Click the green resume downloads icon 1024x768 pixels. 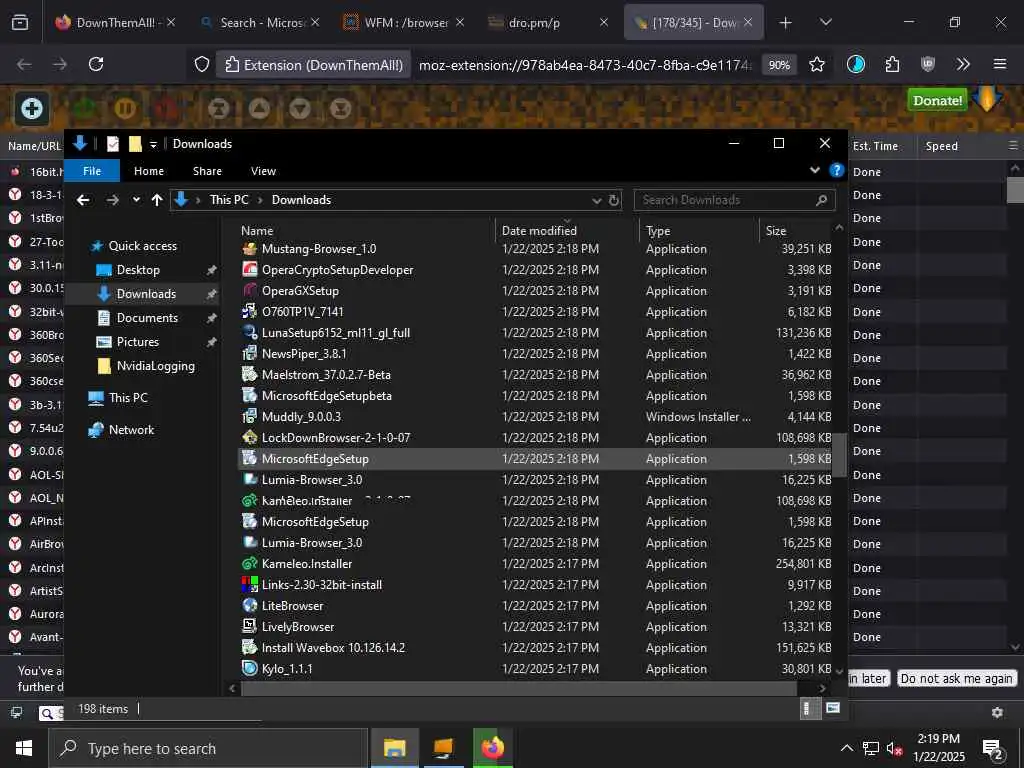[84, 108]
